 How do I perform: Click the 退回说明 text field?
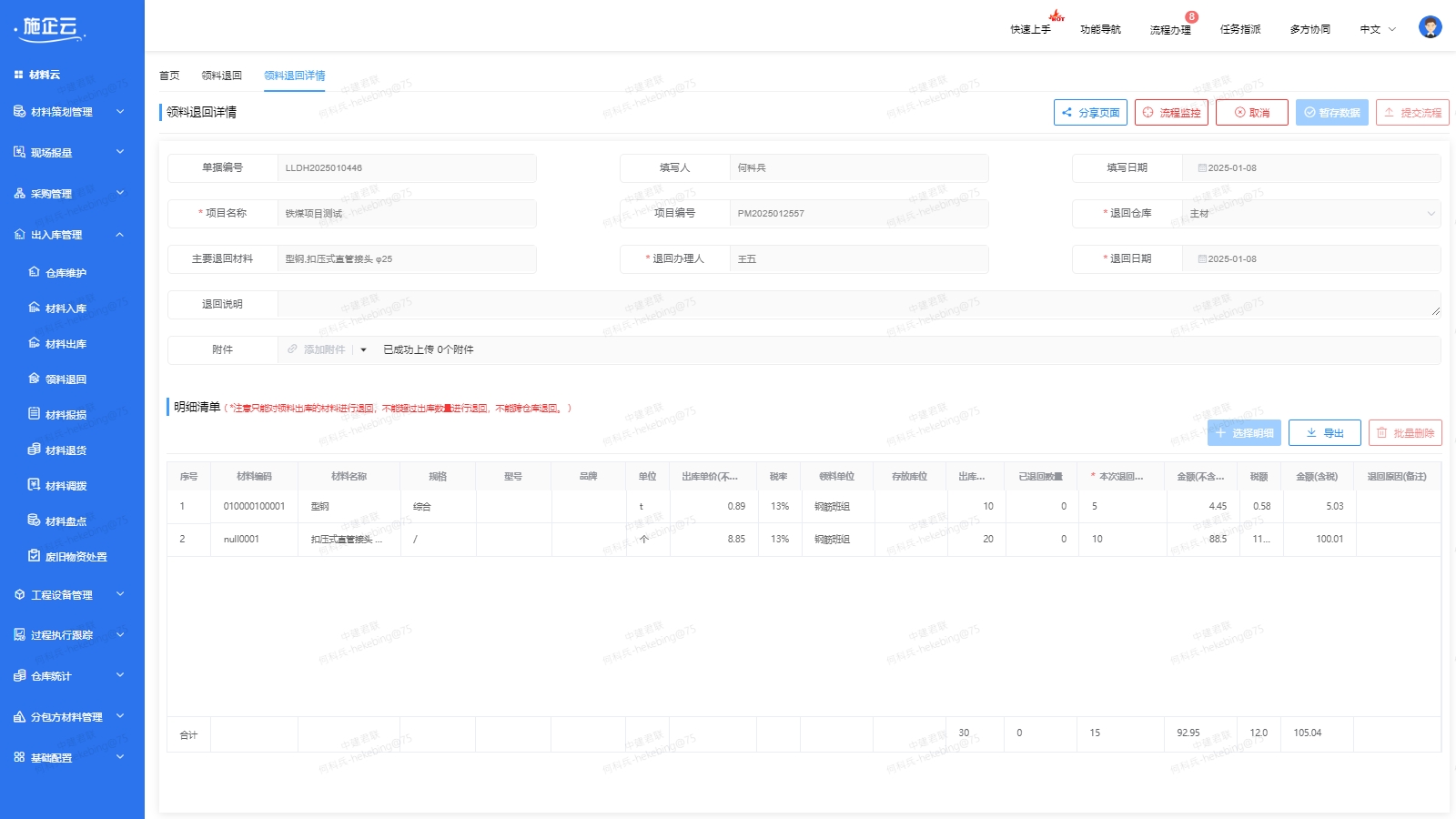[858, 305]
